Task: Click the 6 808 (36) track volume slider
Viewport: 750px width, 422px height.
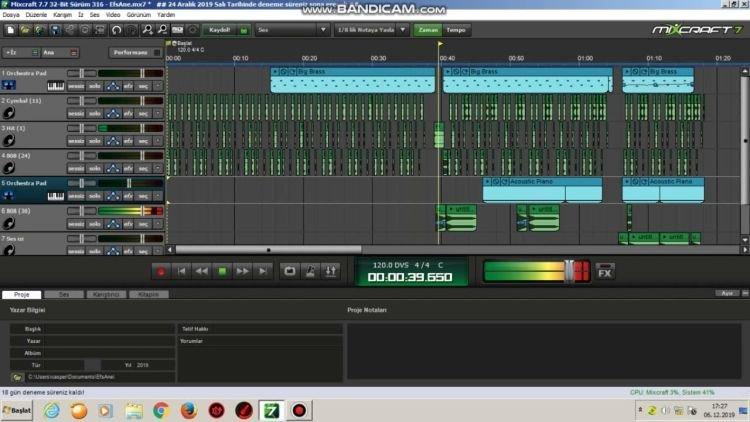Action: pos(142,211)
